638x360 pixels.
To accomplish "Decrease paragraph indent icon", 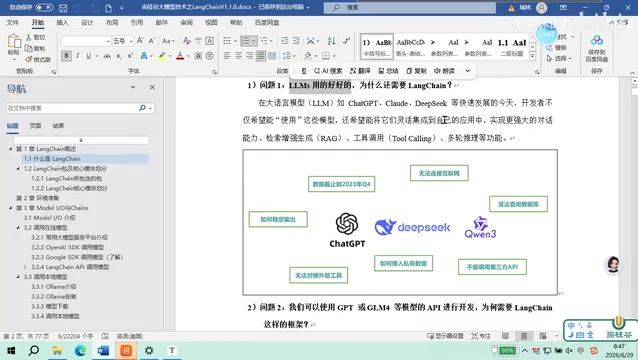I will [284, 41].
